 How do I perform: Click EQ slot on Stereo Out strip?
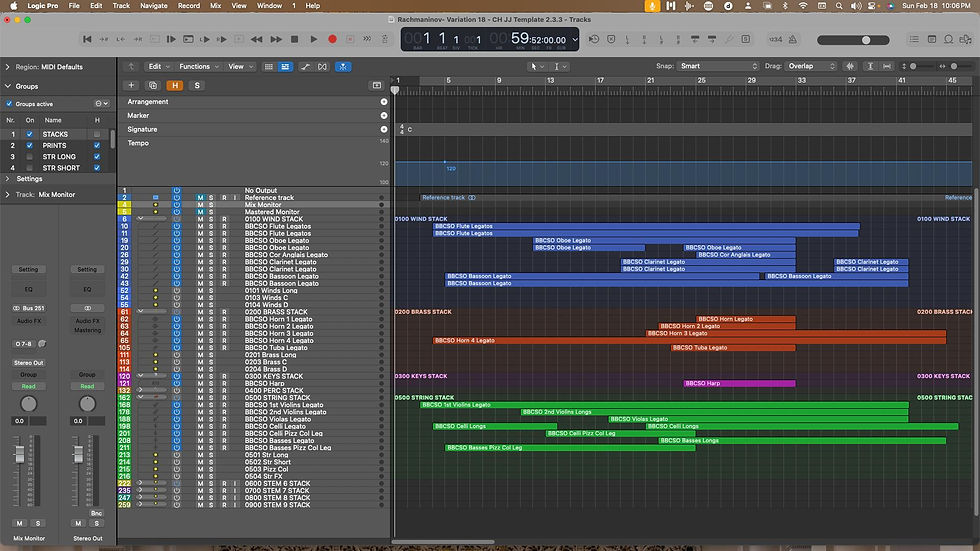click(x=87, y=289)
